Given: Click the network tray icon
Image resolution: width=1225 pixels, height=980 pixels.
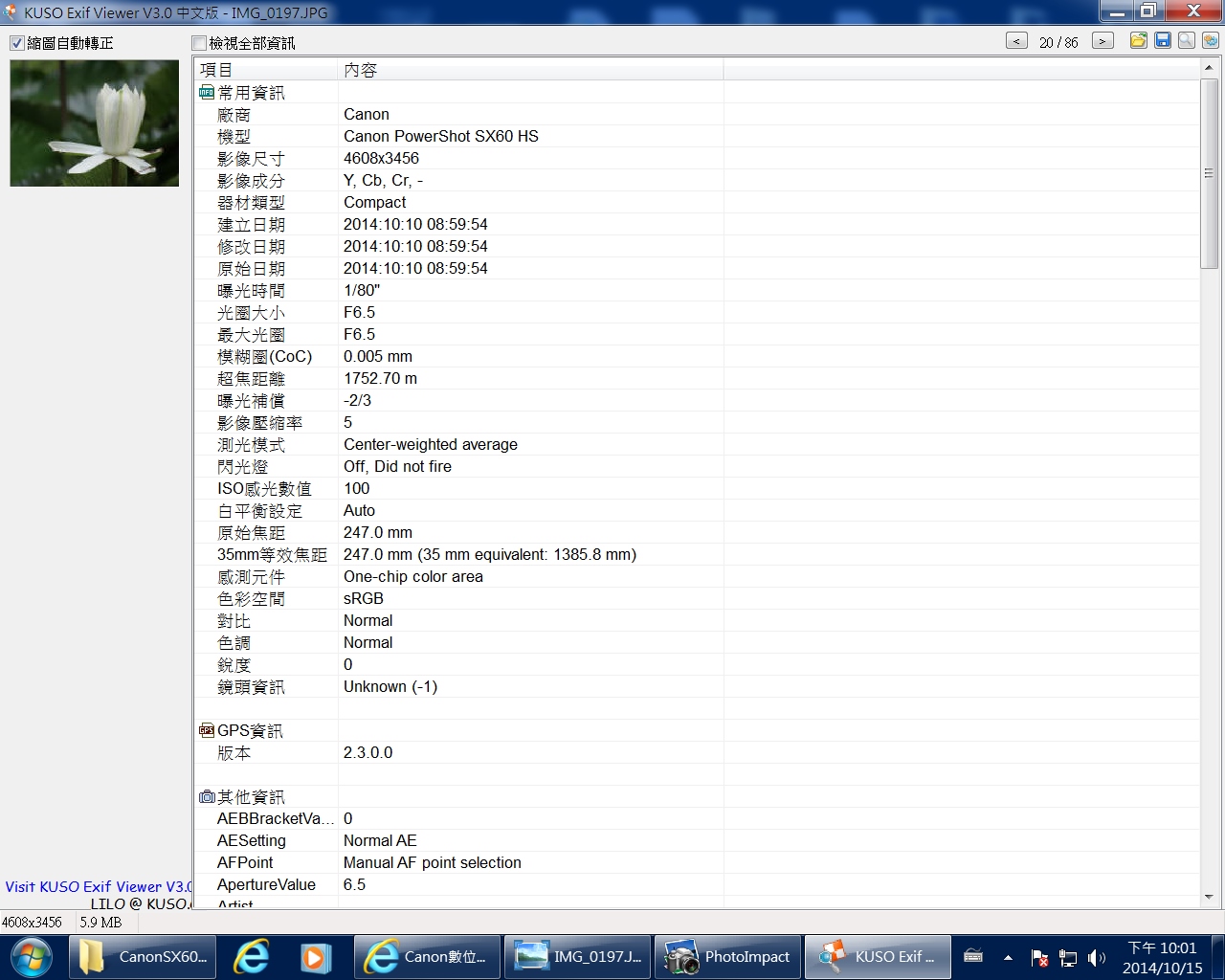Looking at the screenshot, I should 1068,958.
